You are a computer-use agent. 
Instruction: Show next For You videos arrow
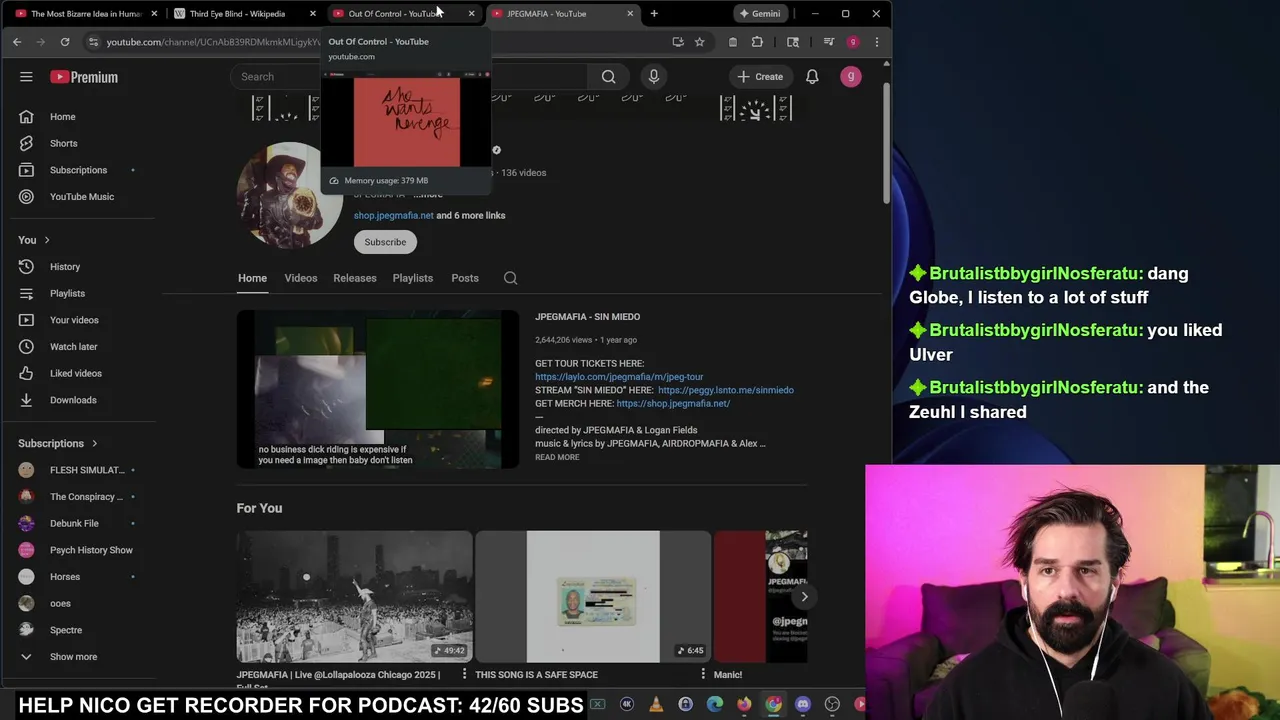coord(804,597)
